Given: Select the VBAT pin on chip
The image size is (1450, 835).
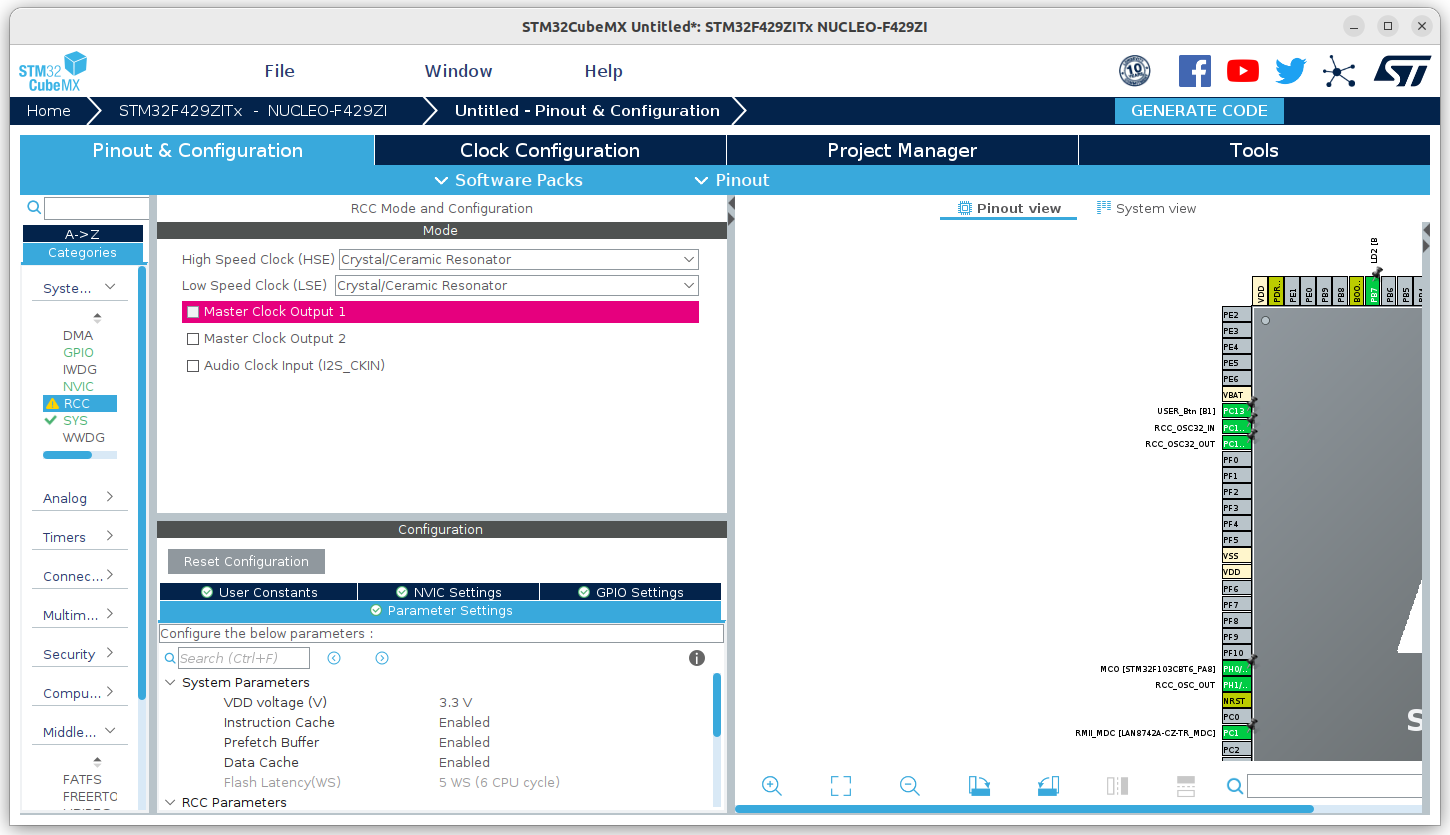Looking at the screenshot, I should (x=1236, y=395).
